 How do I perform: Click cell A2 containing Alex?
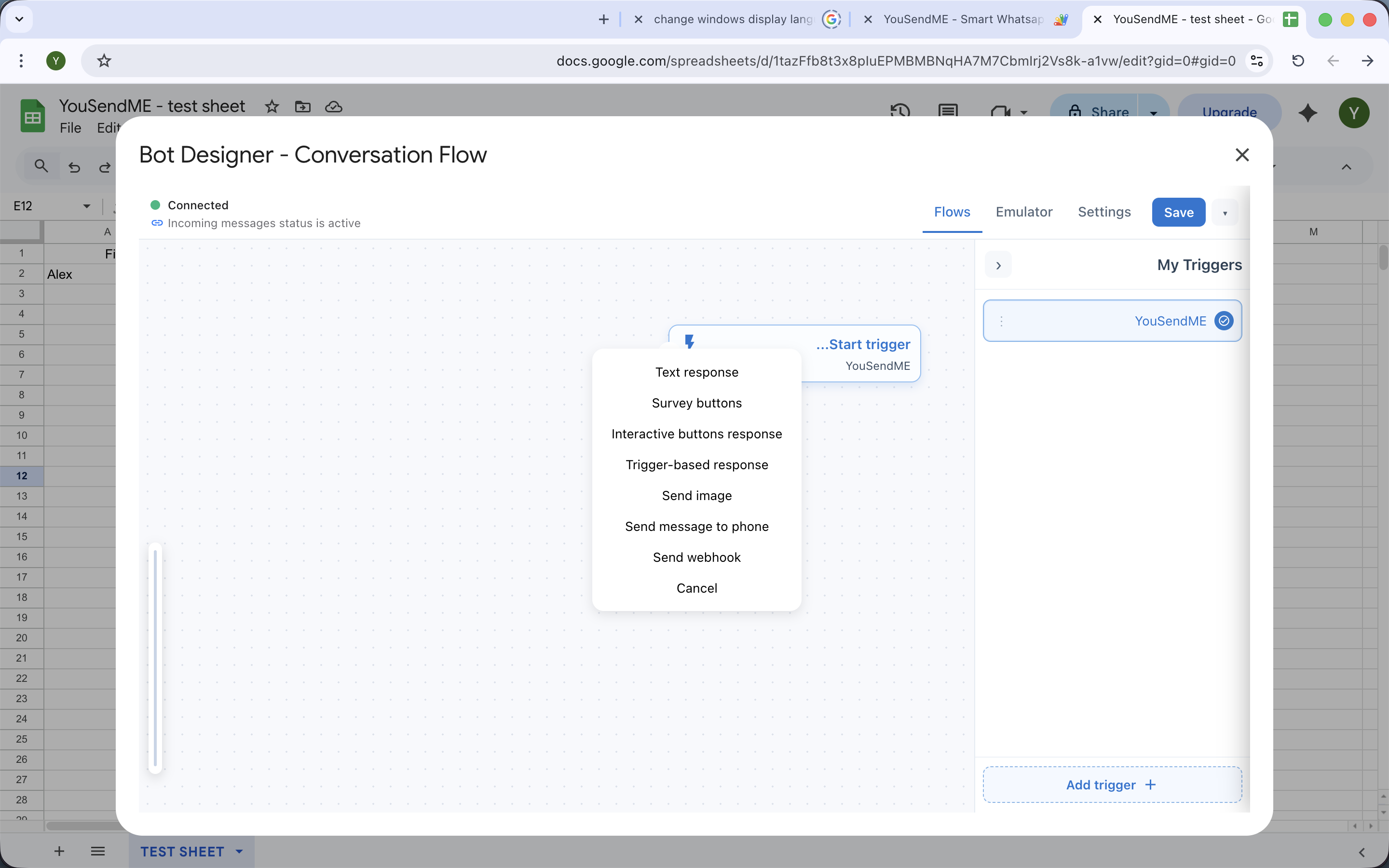81,274
